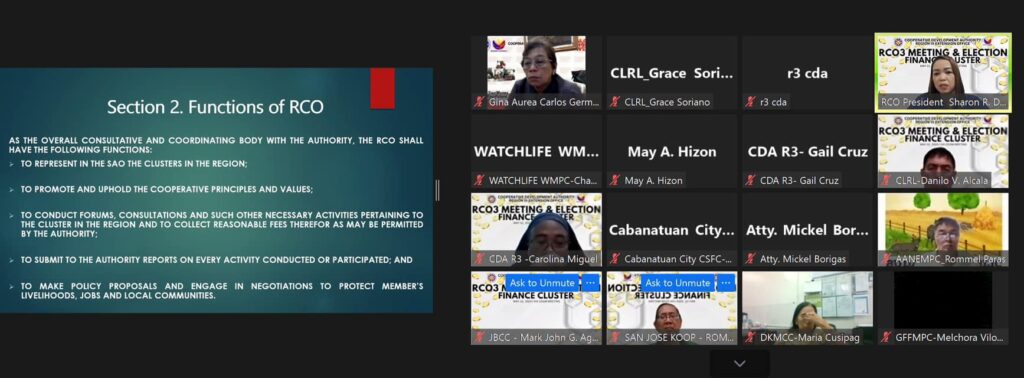Click the divider handle between slide and gallery
1024x378 pixels.
coord(438,190)
